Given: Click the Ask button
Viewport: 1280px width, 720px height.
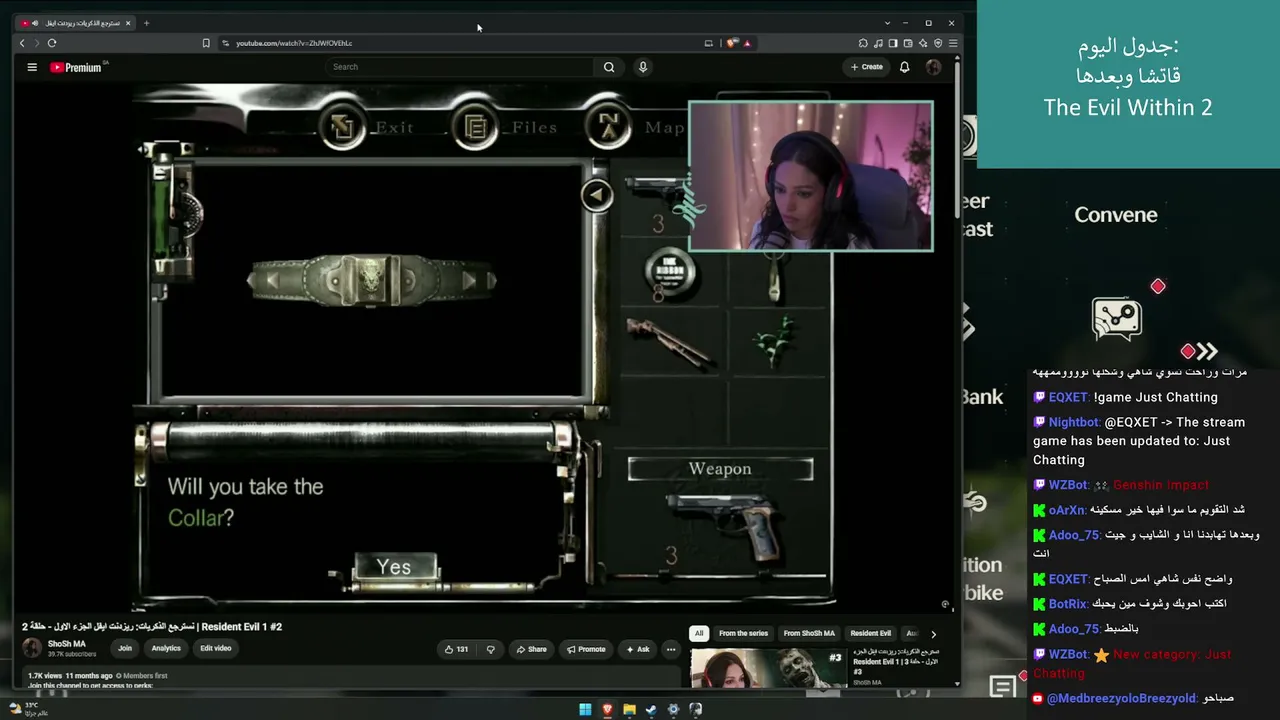Looking at the screenshot, I should (637, 649).
